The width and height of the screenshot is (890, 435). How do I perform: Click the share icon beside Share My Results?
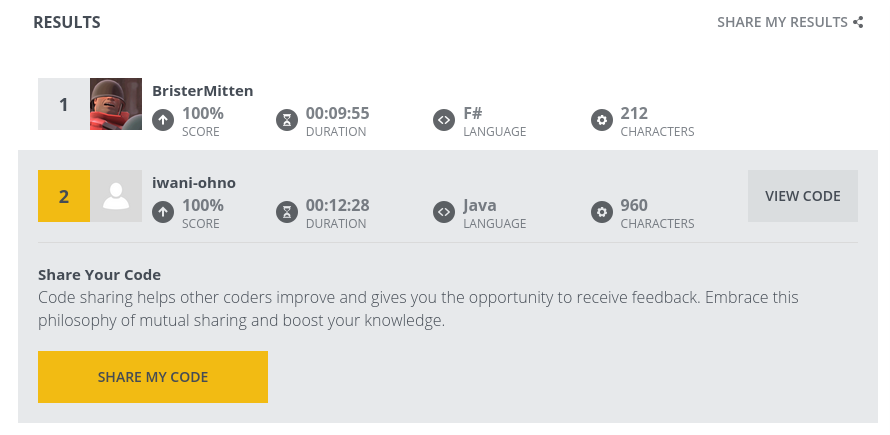tap(858, 22)
